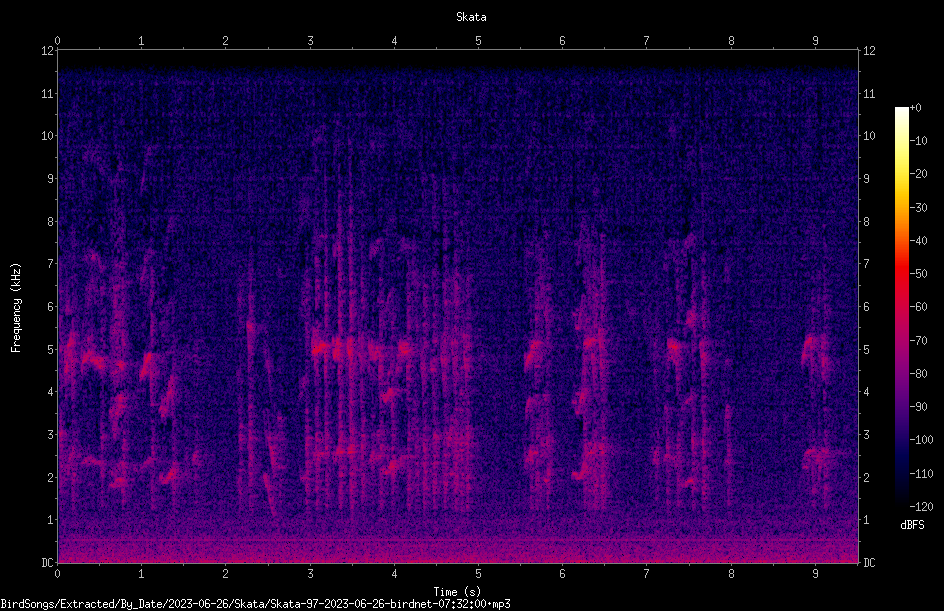Click the 'Frequency (kHz)' axis label
This screenshot has height=611, width=944.
point(16,308)
